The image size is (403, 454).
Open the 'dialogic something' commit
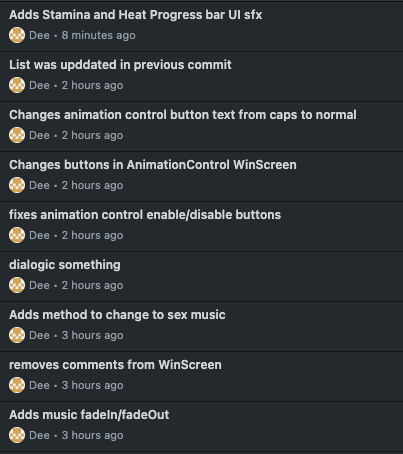coord(65,265)
